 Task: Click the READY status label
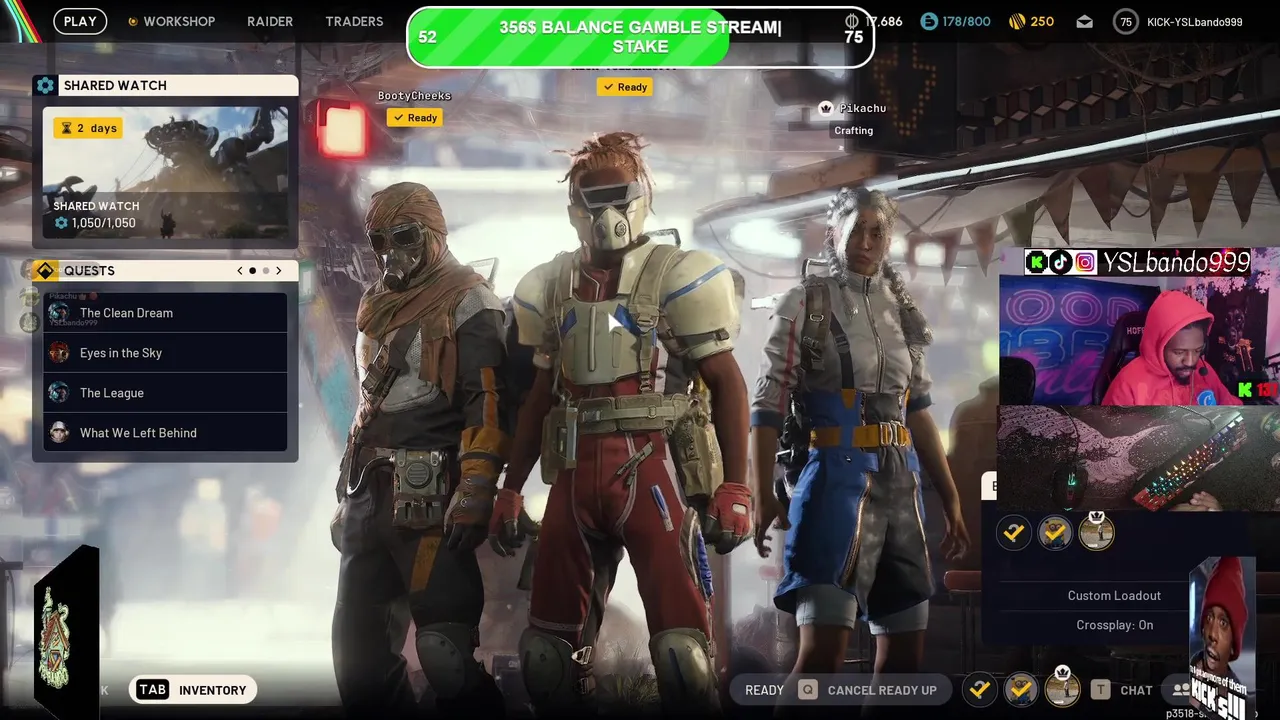point(764,690)
